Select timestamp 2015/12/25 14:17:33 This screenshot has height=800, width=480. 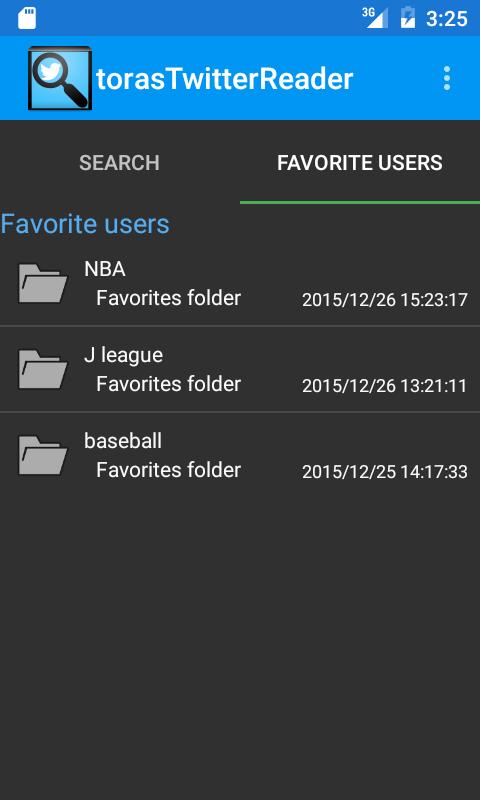(x=385, y=472)
